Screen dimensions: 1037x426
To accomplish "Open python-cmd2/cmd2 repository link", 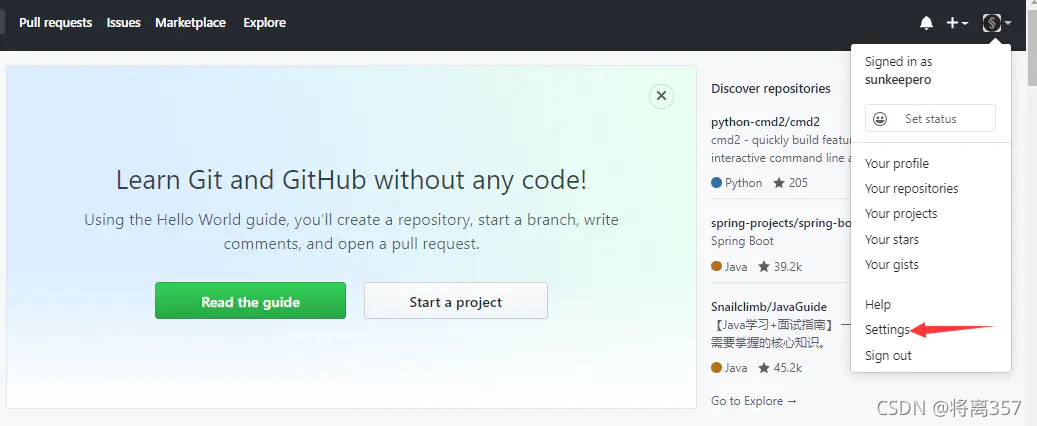I will 765,122.
